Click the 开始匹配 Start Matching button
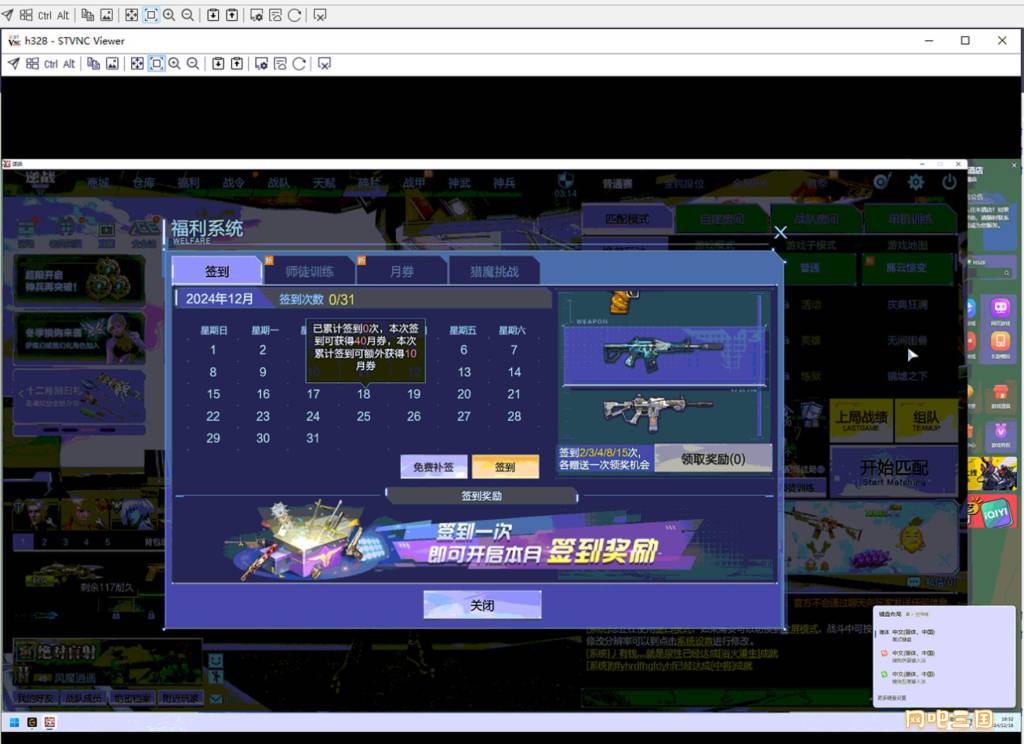 pos(893,471)
